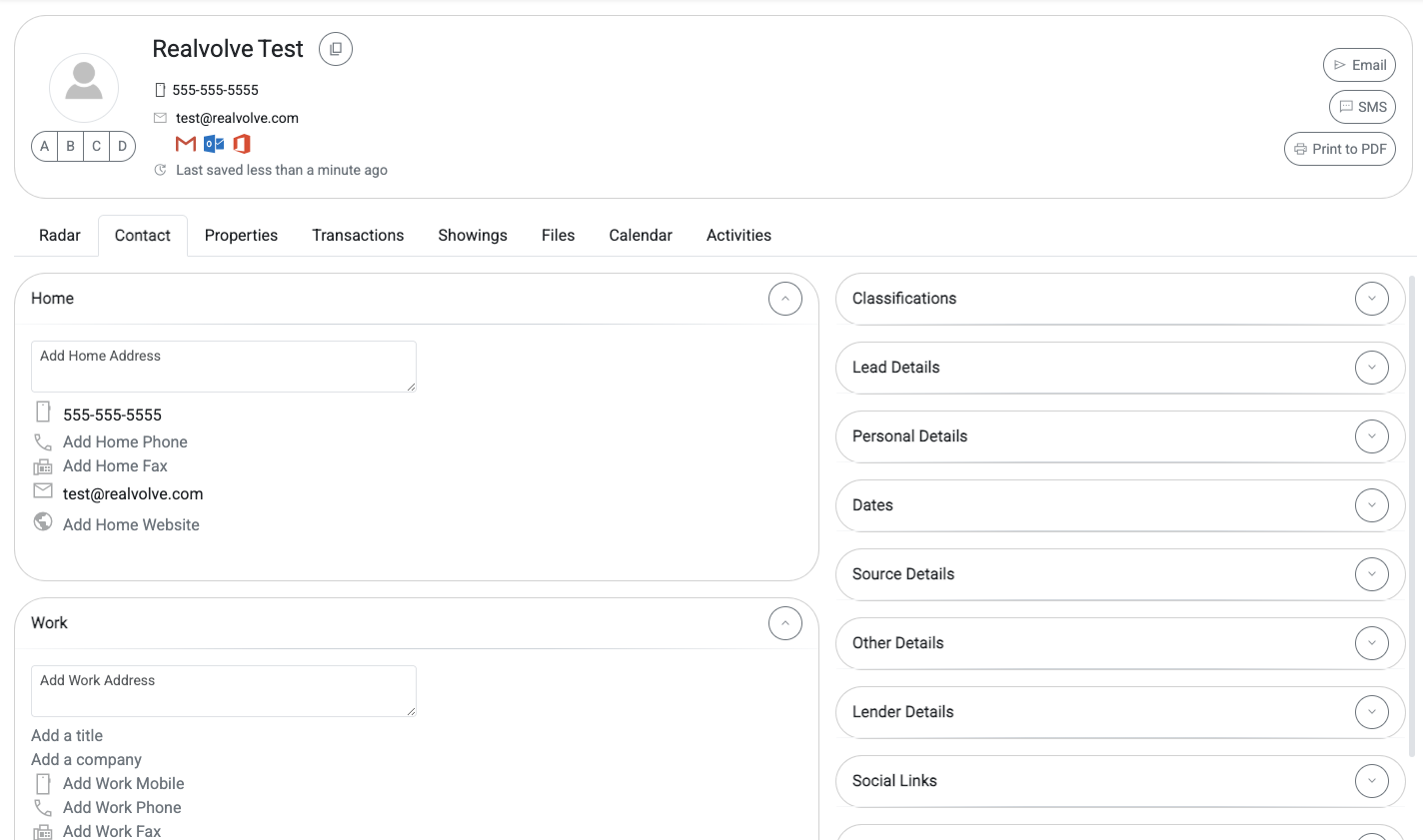Set contact rating to D
Viewport: 1423px width, 840px height.
click(123, 146)
